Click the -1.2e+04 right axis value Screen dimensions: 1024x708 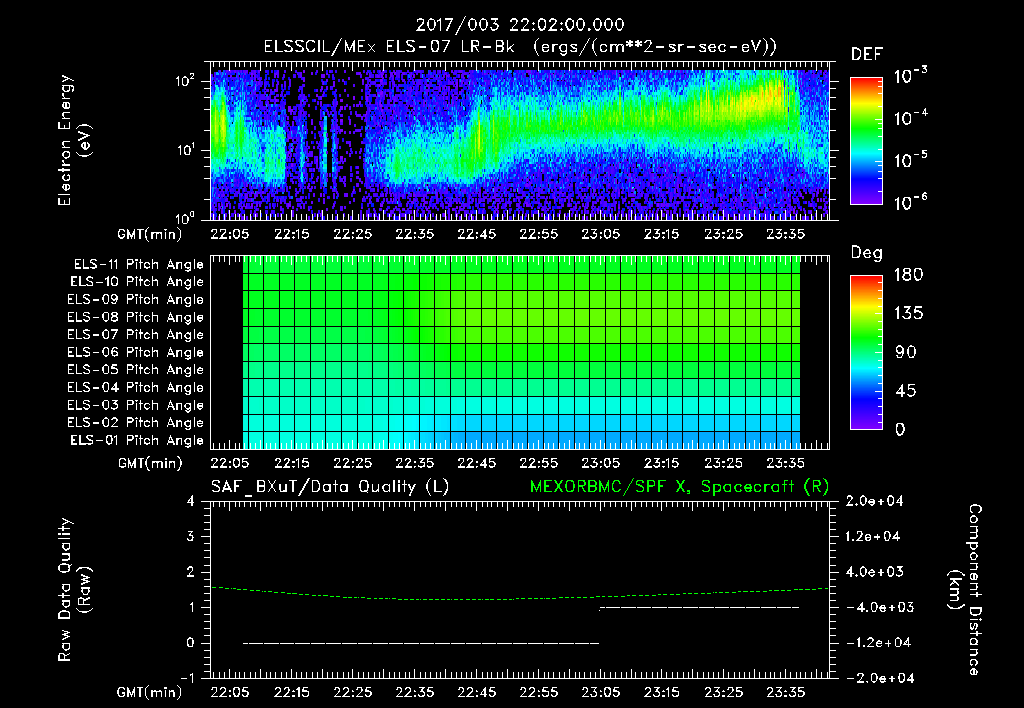pyautogui.click(x=879, y=643)
